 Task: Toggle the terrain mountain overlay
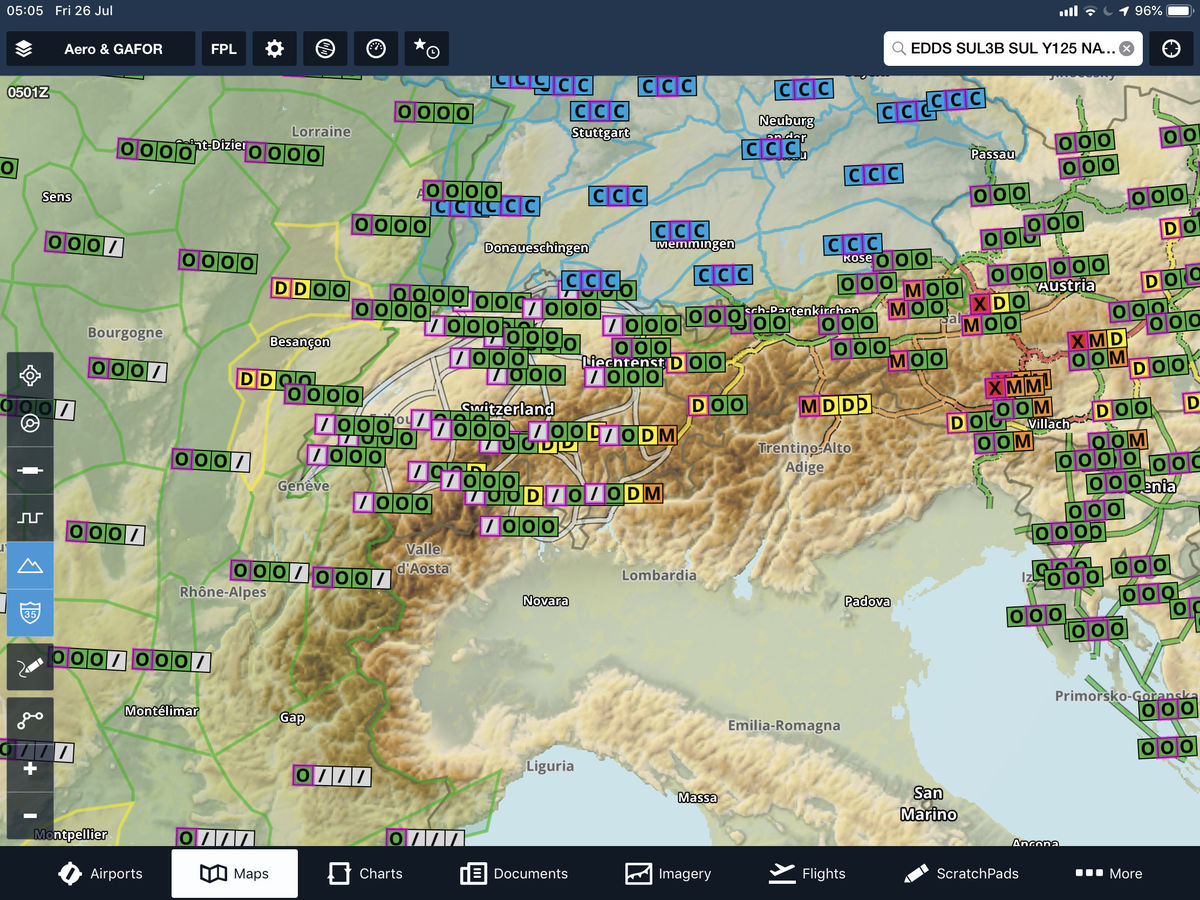(31, 567)
